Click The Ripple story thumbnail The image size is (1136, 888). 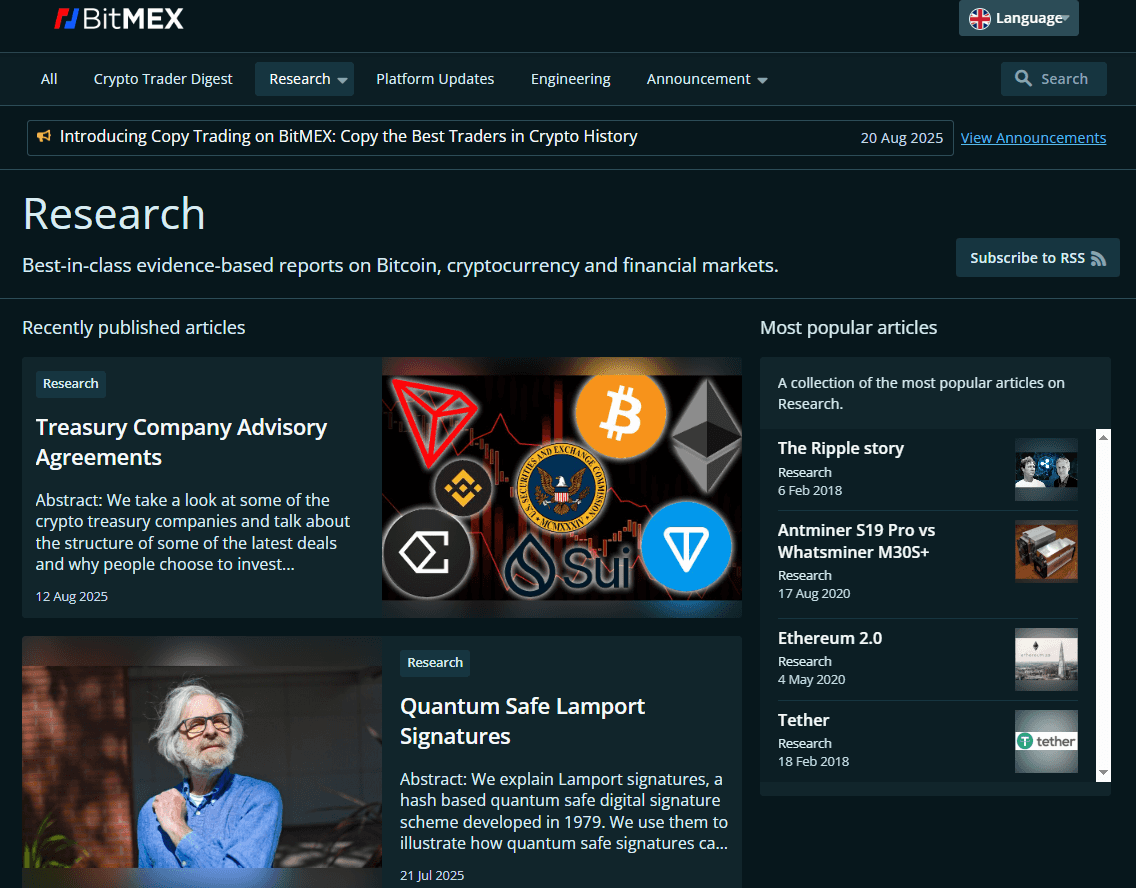[1046, 469]
